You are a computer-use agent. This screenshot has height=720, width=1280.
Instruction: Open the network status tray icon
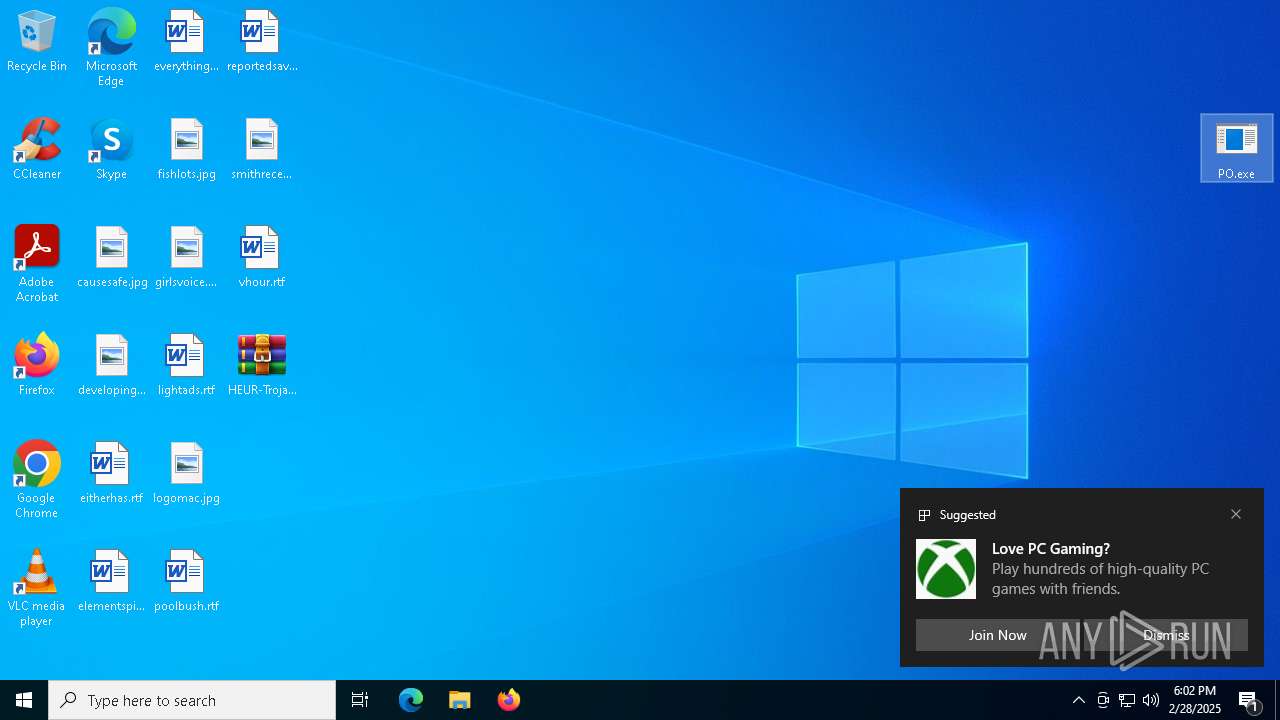pyautogui.click(x=1127, y=700)
